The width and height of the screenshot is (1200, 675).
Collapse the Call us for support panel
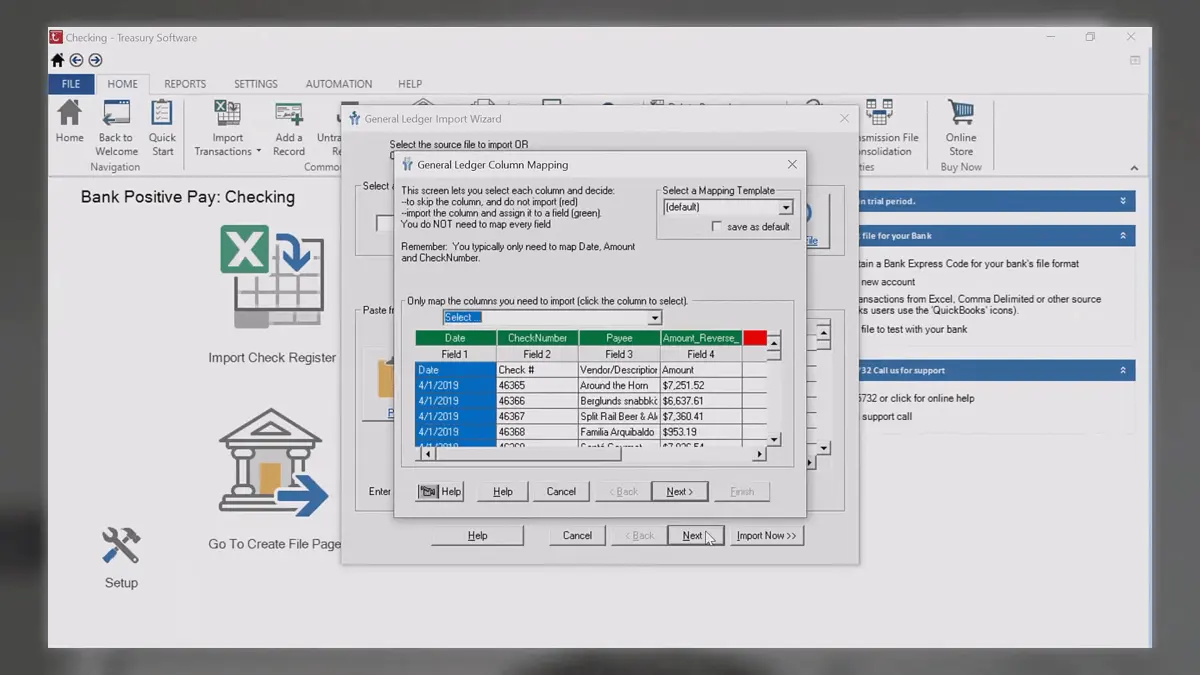coord(1123,370)
